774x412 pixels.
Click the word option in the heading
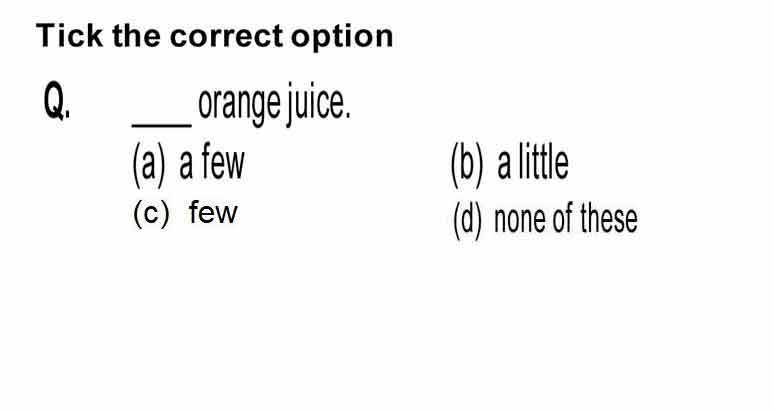point(342,37)
